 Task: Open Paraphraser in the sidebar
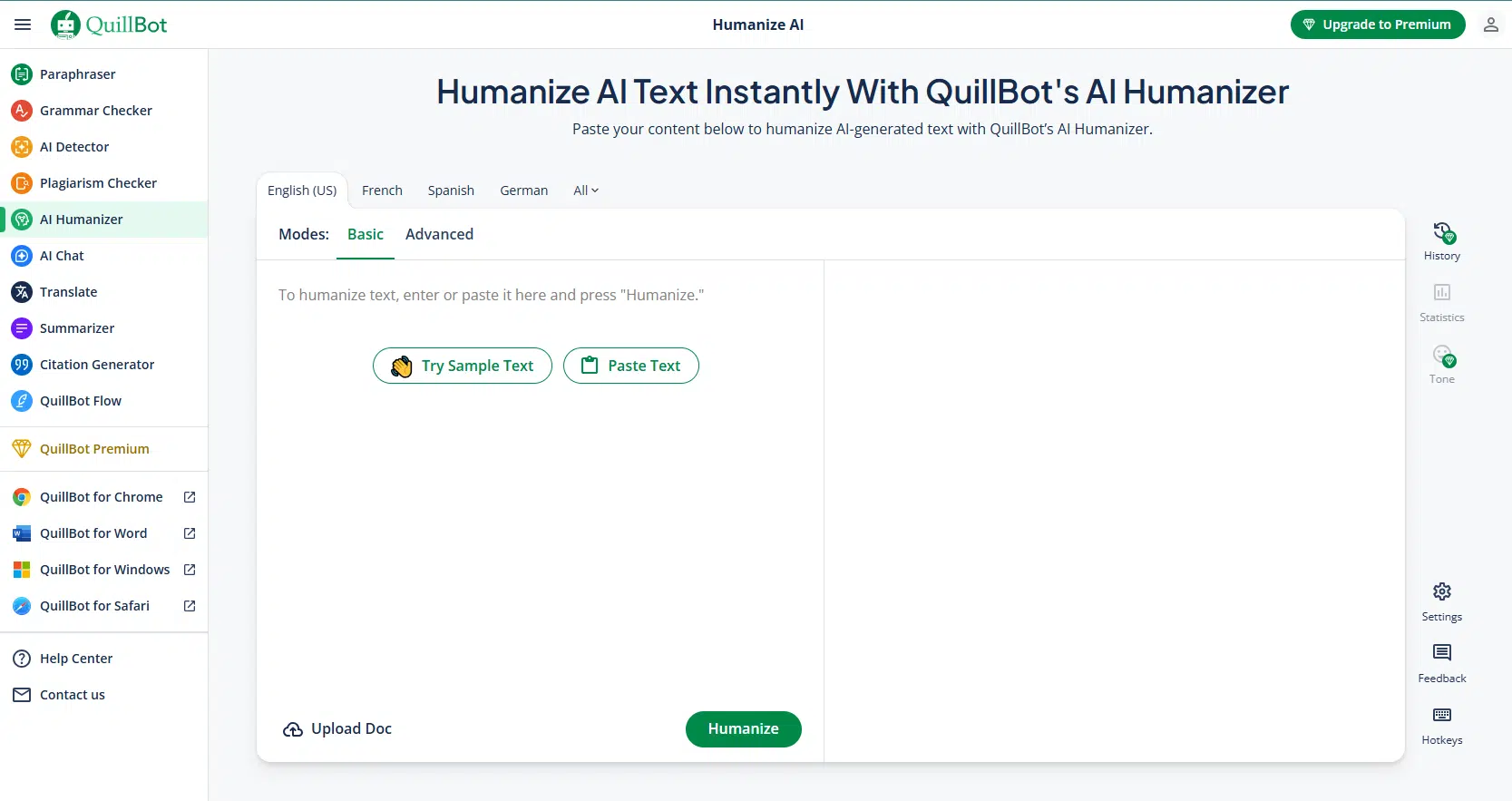coord(78,74)
